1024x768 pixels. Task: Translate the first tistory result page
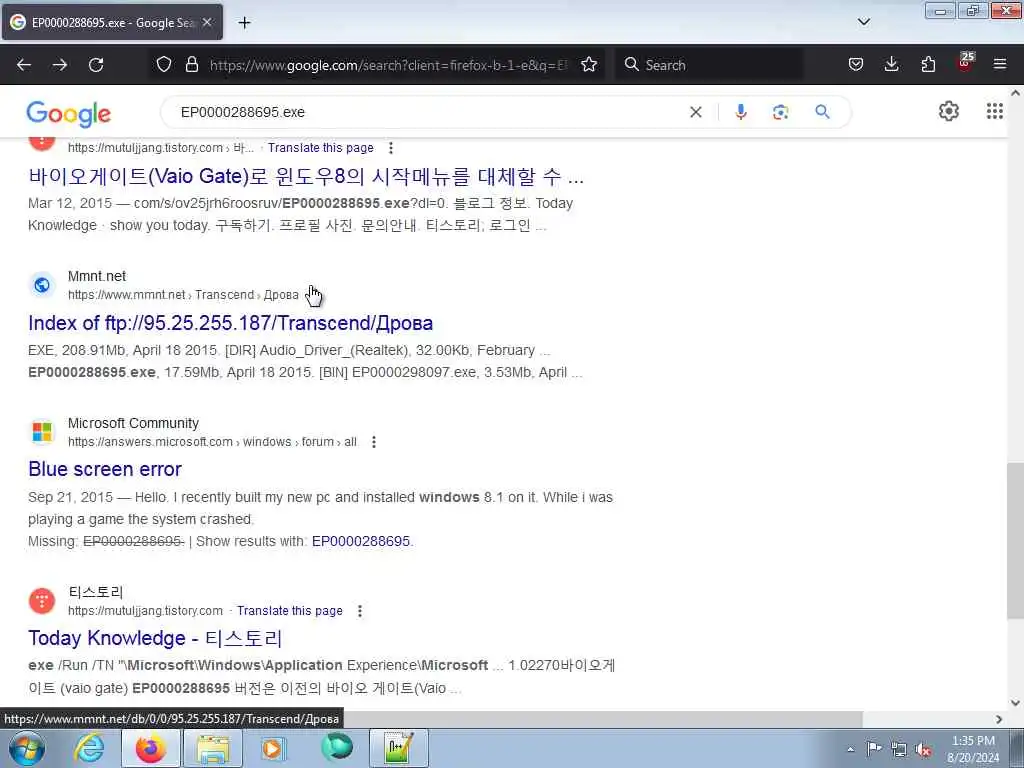pyautogui.click(x=321, y=148)
